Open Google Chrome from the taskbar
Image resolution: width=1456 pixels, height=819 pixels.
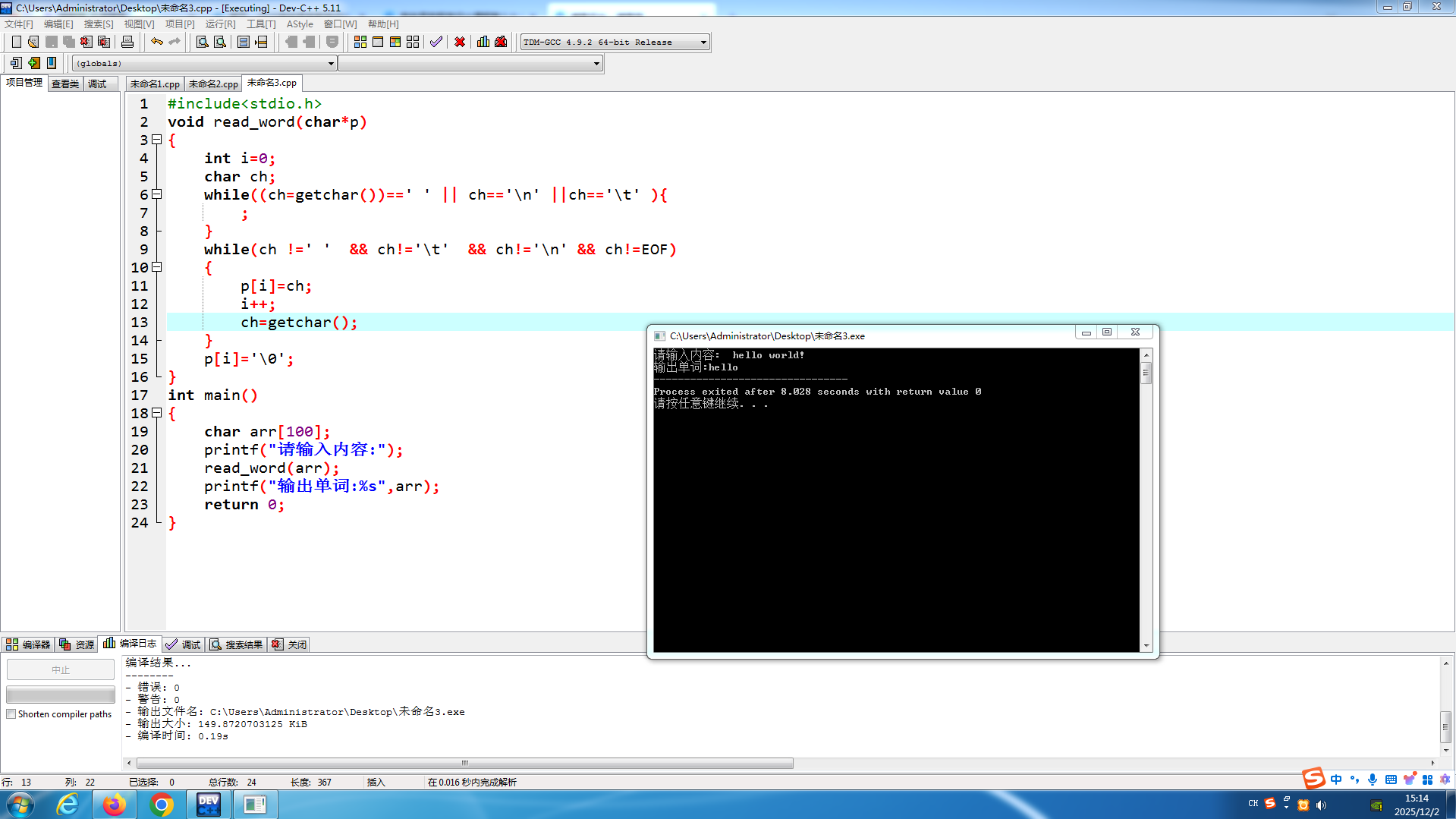[162, 805]
